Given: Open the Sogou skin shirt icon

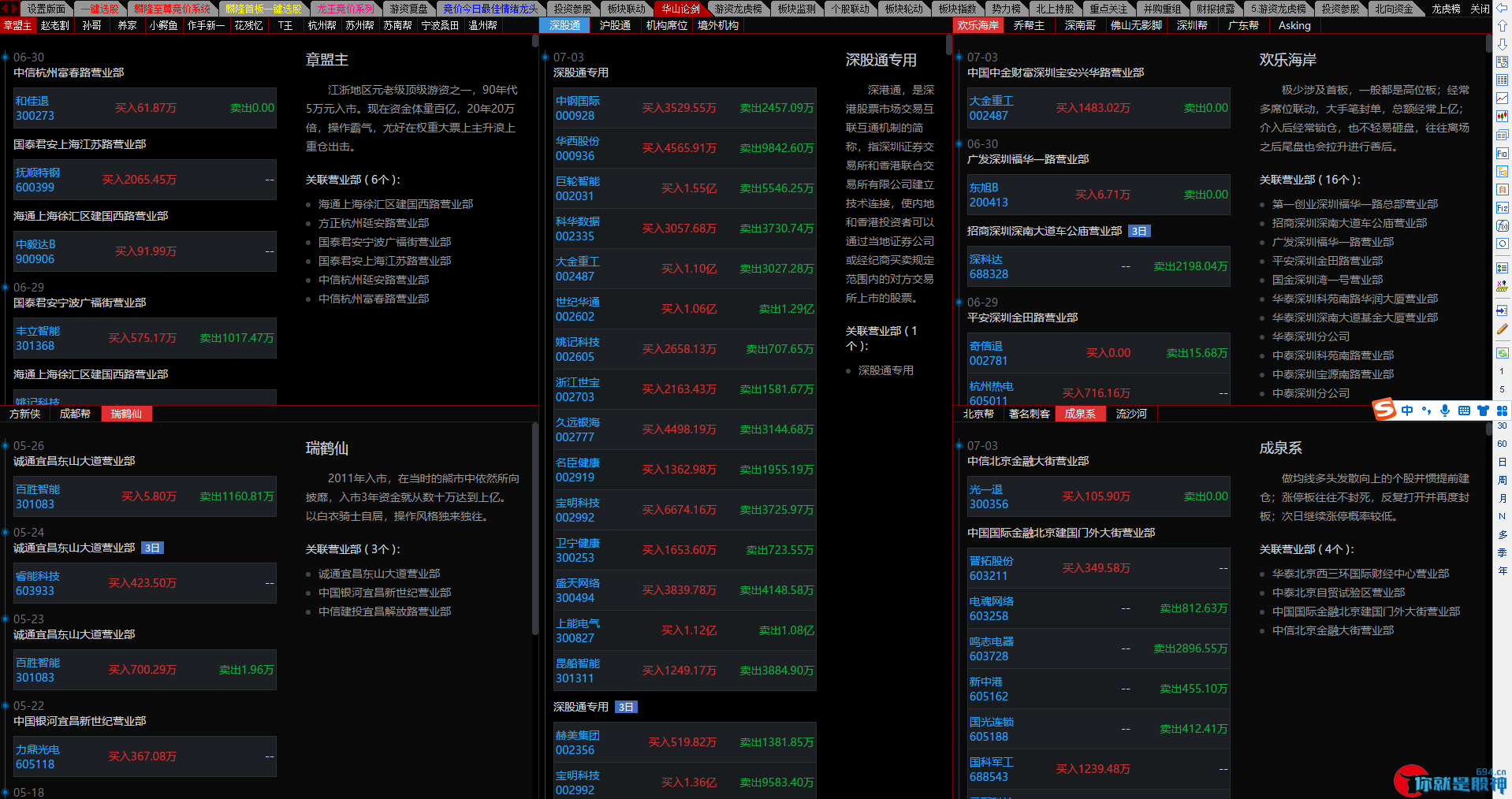Looking at the screenshot, I should (1483, 411).
